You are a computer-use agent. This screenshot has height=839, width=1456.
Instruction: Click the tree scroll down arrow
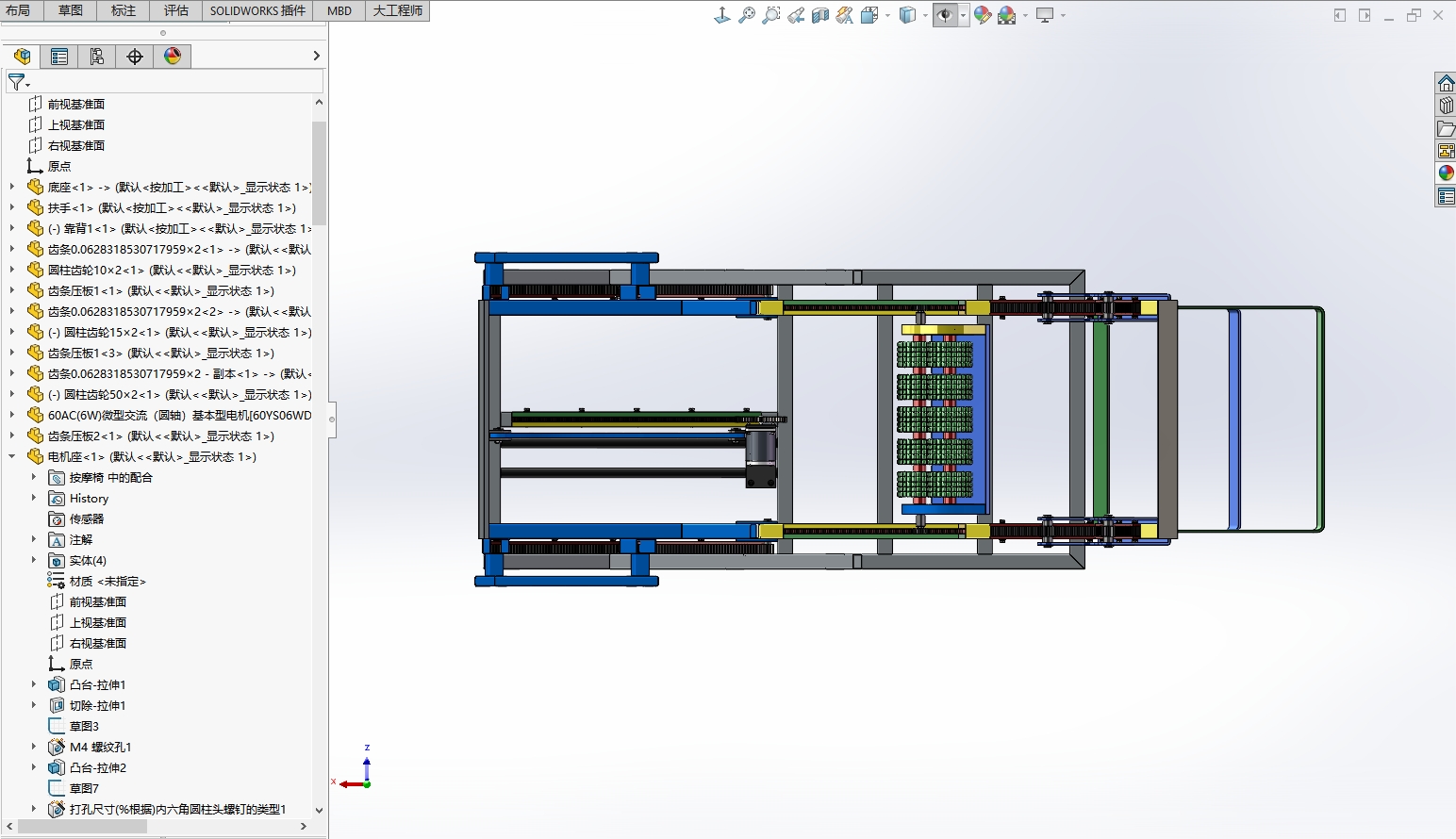(319, 810)
